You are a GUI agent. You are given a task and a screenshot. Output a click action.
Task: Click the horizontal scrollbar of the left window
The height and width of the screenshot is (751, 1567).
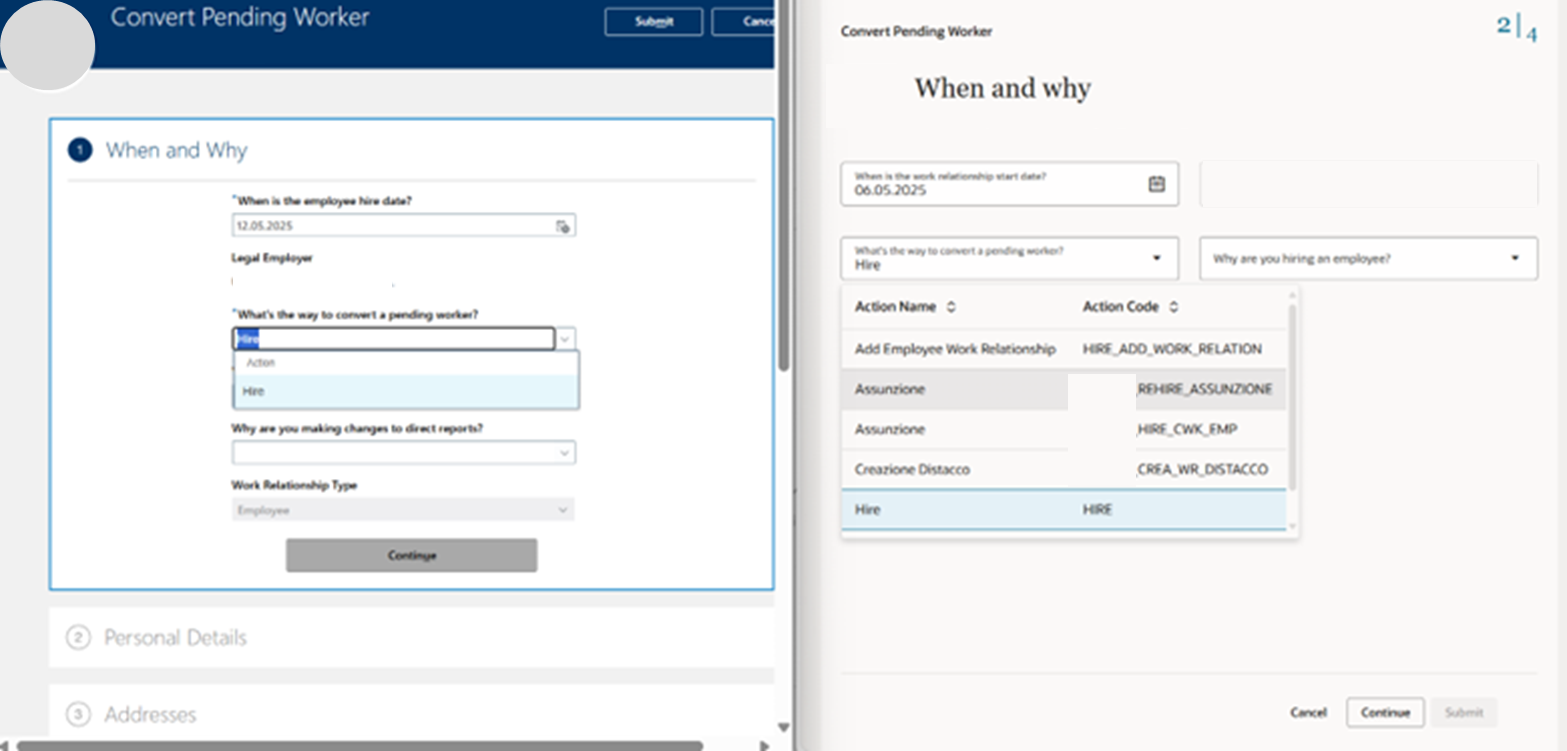click(360, 745)
